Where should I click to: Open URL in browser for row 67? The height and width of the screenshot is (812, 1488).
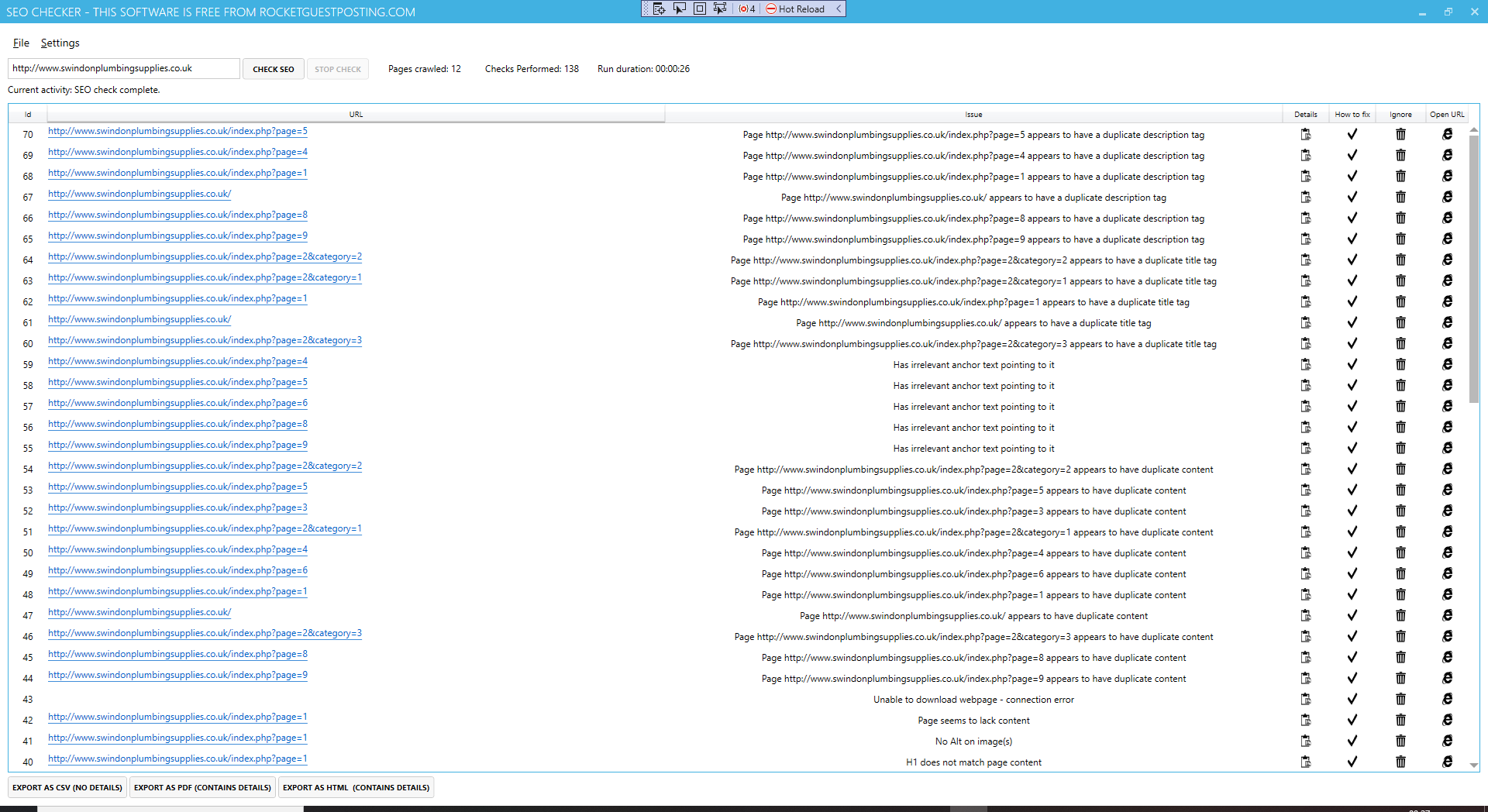pyautogui.click(x=1447, y=198)
